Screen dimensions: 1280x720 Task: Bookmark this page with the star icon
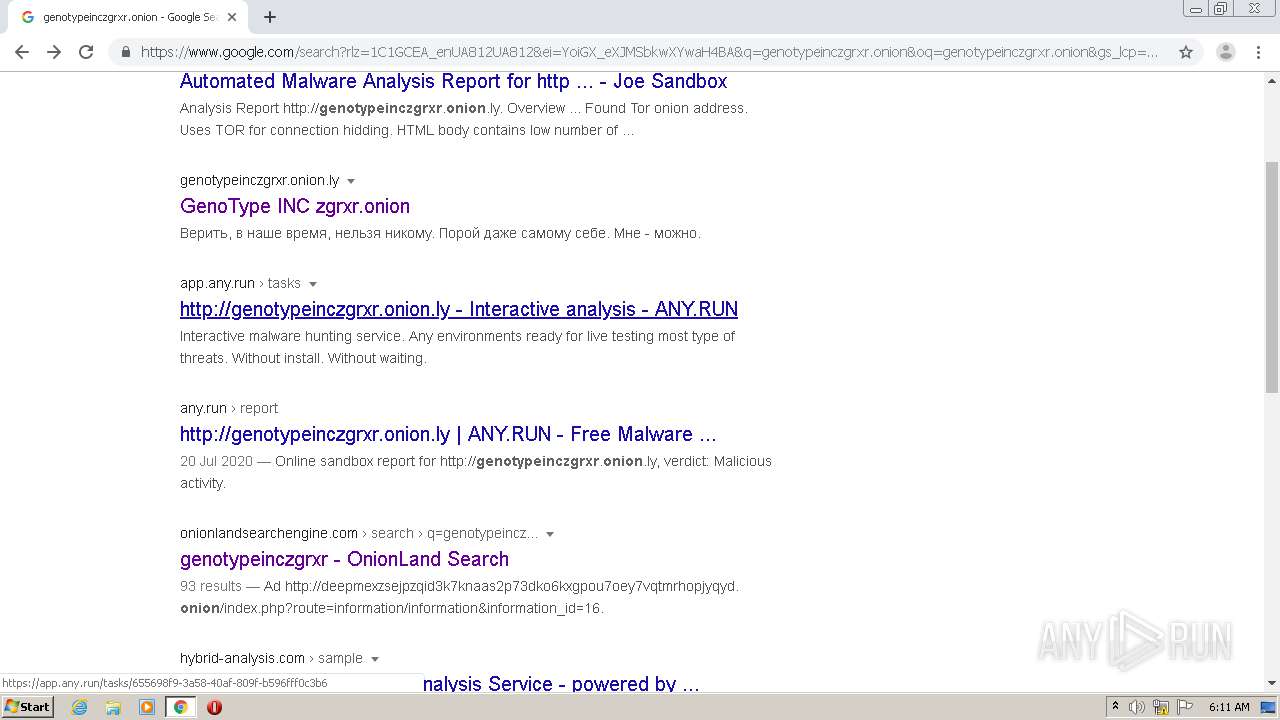pos(1186,52)
